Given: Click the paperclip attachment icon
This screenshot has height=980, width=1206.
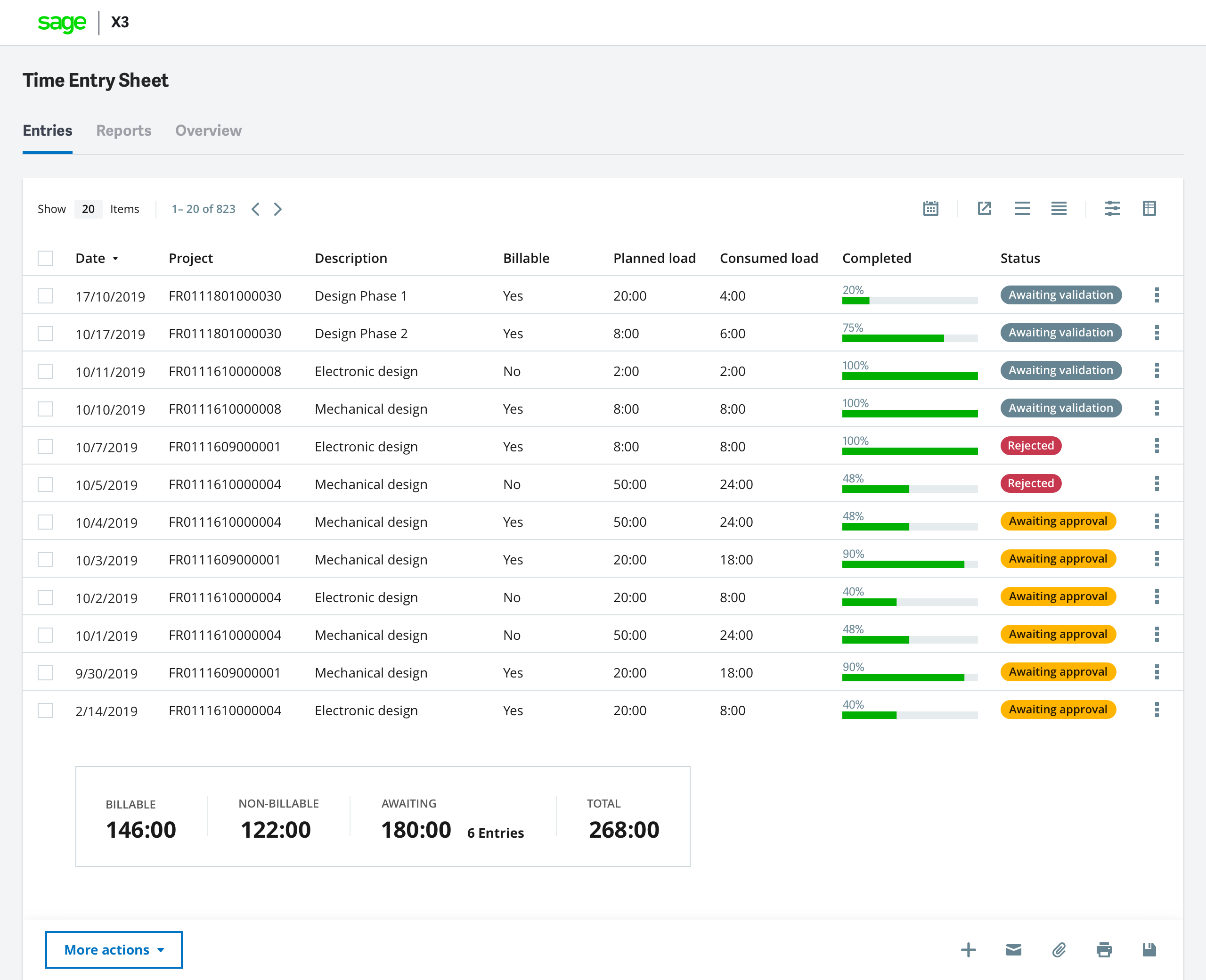Looking at the screenshot, I should coord(1059,950).
